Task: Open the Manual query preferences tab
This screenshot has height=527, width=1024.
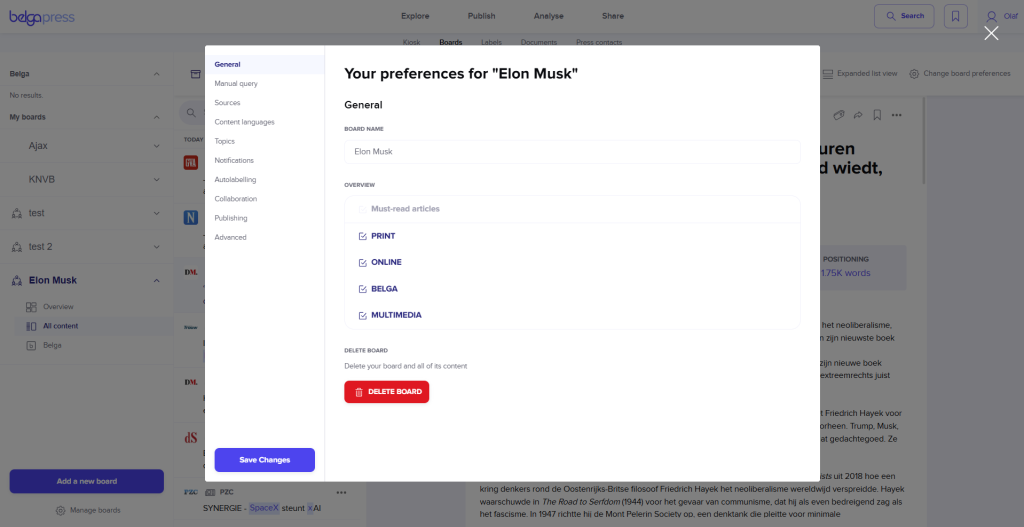Action: click(x=236, y=84)
